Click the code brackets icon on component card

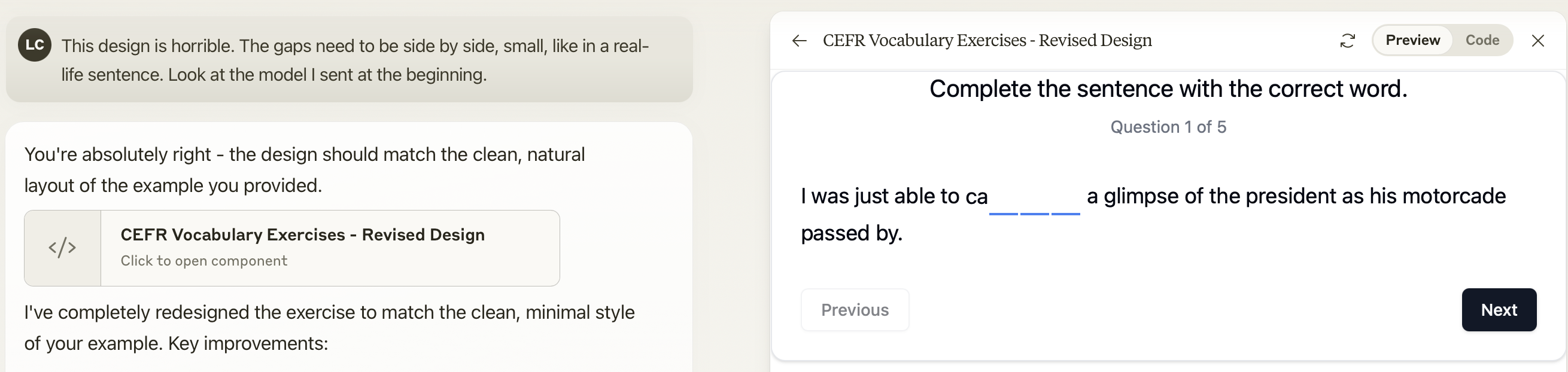tap(62, 248)
